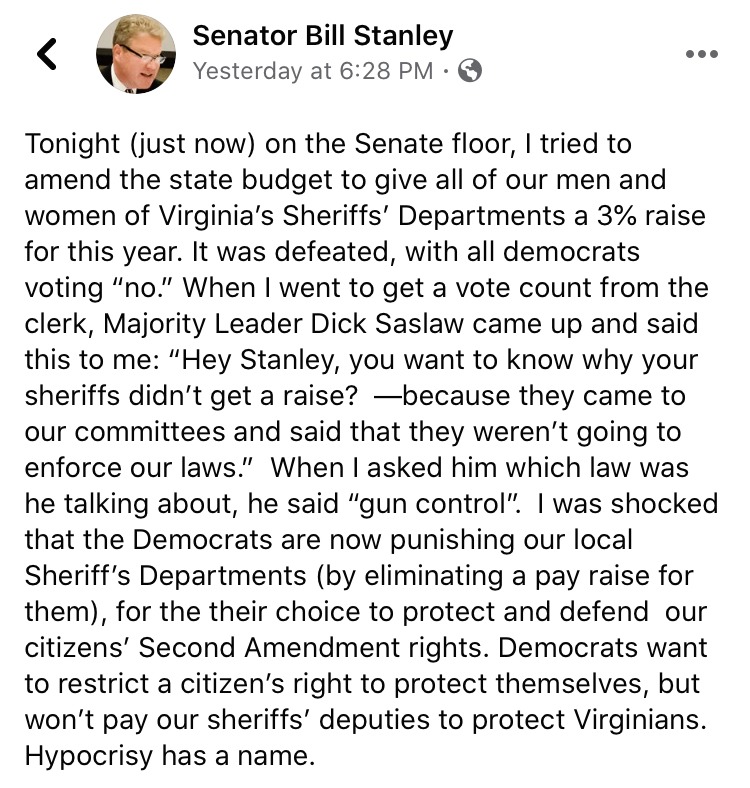Click the words 'Hypocrisy has a name.'
The image size is (750, 788).
click(x=170, y=756)
